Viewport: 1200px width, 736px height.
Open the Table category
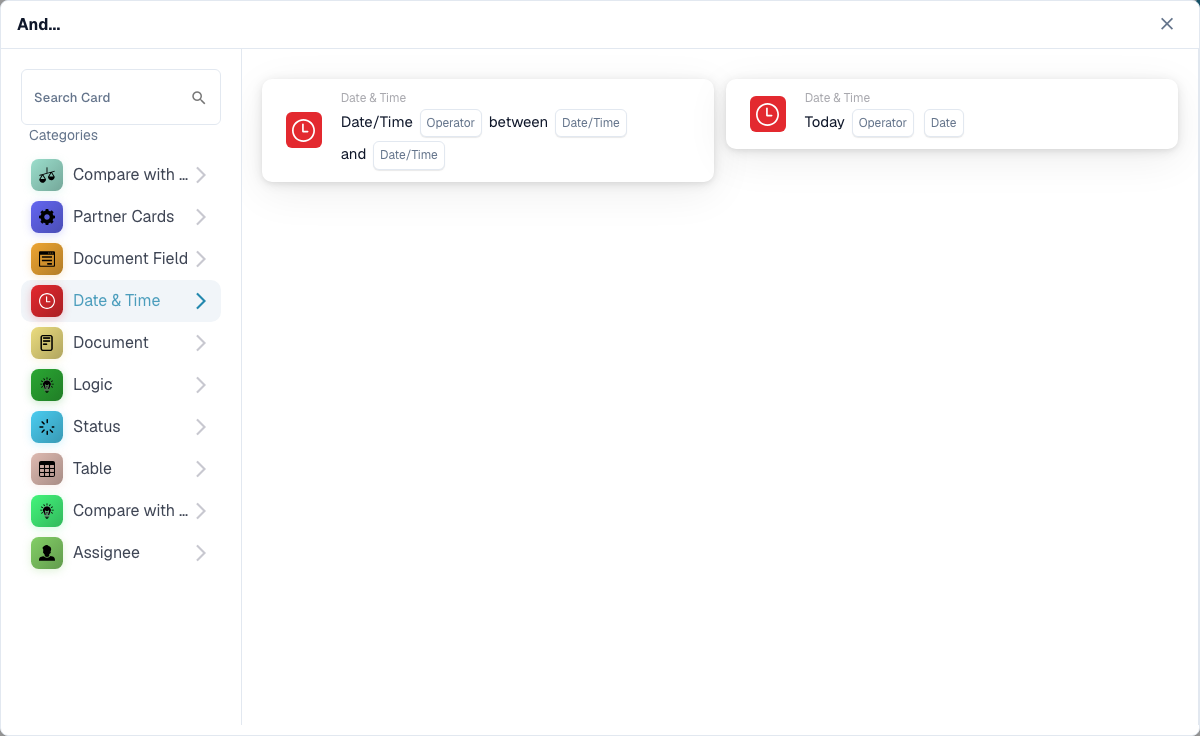(x=121, y=469)
